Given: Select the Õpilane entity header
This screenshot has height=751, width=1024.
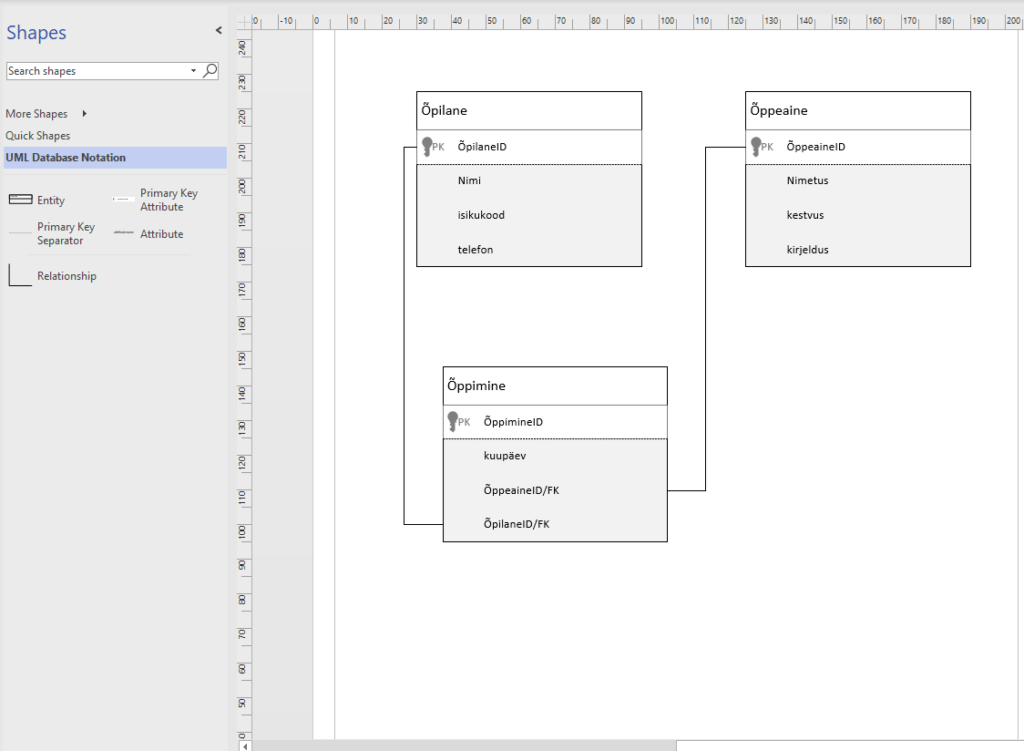Looking at the screenshot, I should (x=528, y=111).
